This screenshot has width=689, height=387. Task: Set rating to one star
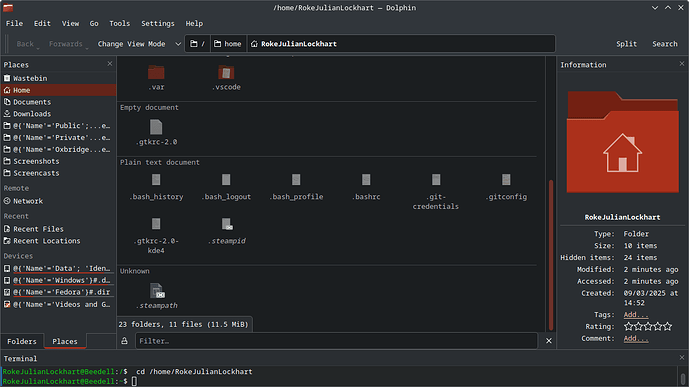tap(628, 326)
